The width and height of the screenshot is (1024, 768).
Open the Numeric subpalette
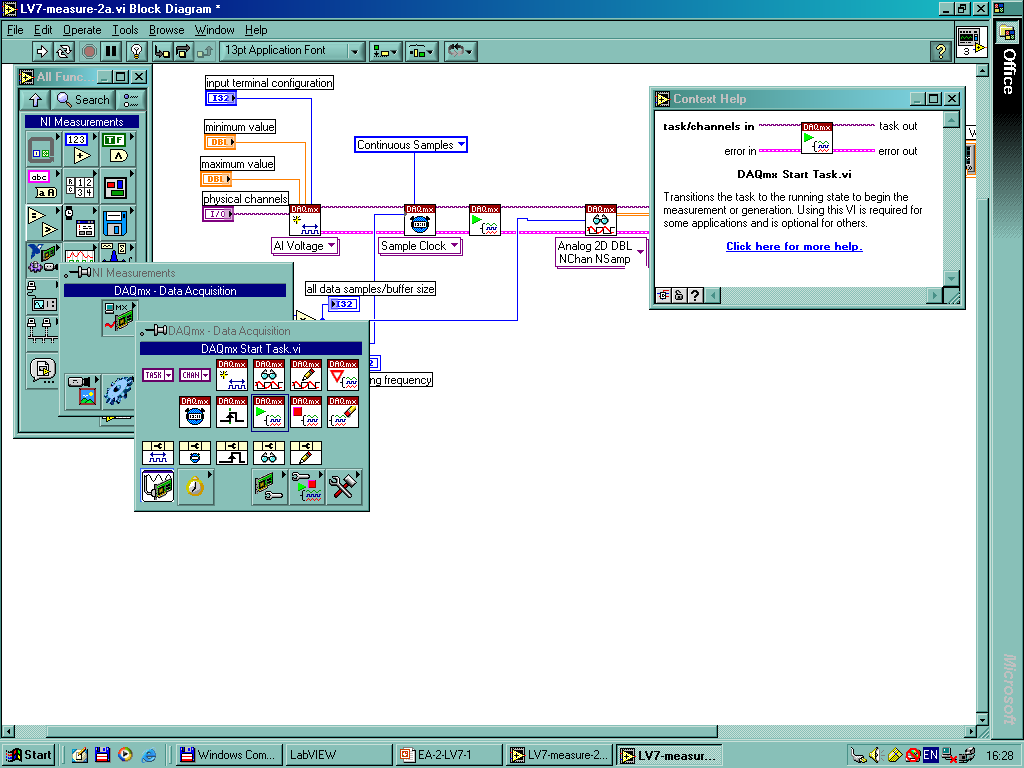coord(80,150)
